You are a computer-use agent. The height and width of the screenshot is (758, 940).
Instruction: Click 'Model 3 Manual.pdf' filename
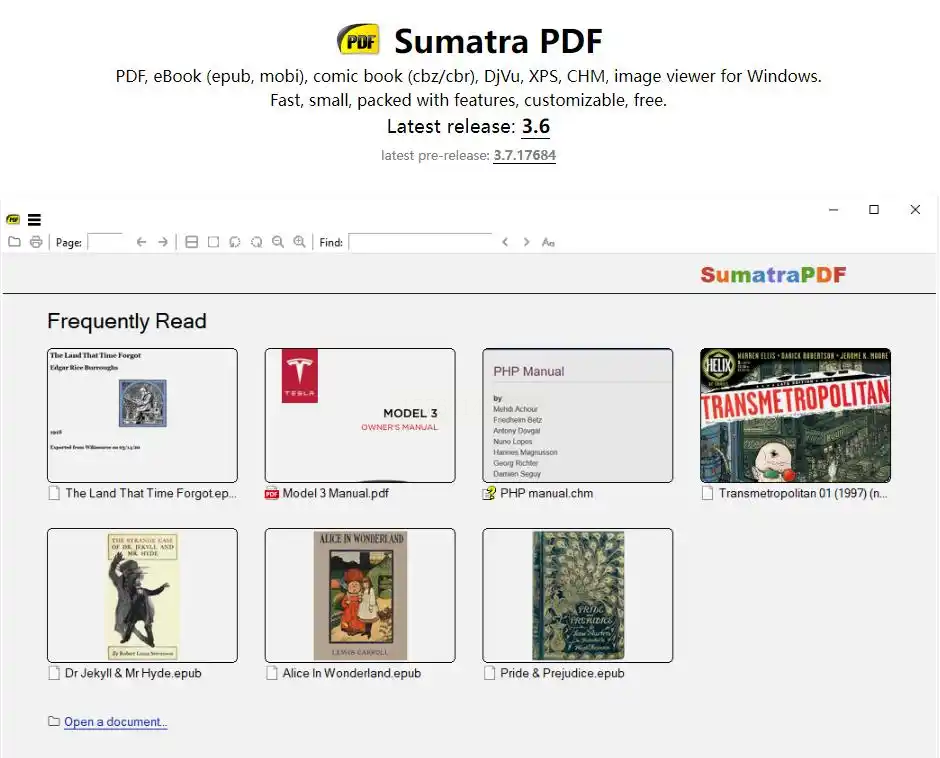point(336,493)
